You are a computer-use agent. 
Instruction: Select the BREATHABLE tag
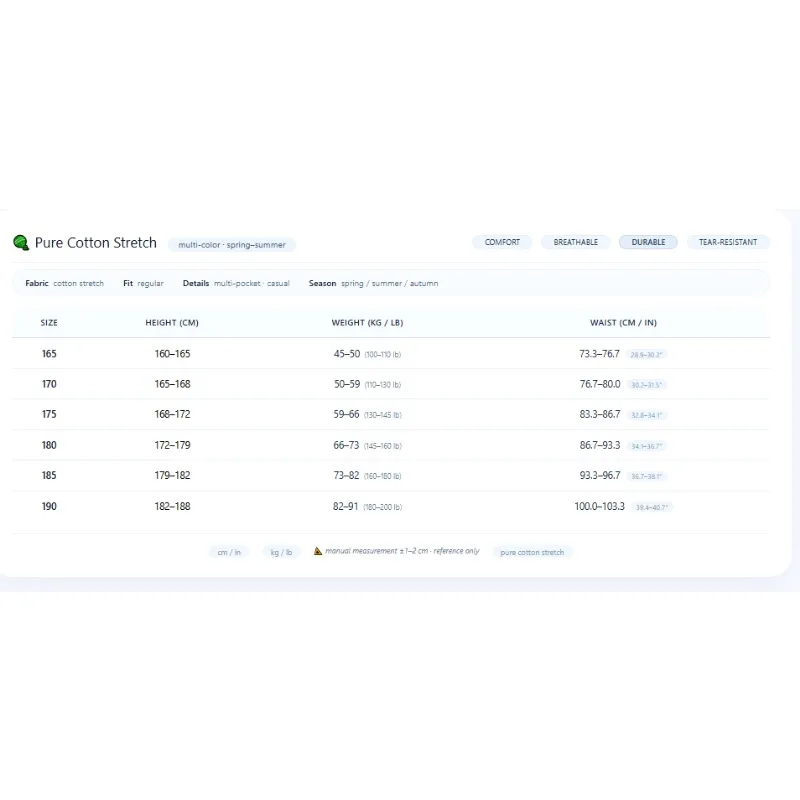click(576, 242)
